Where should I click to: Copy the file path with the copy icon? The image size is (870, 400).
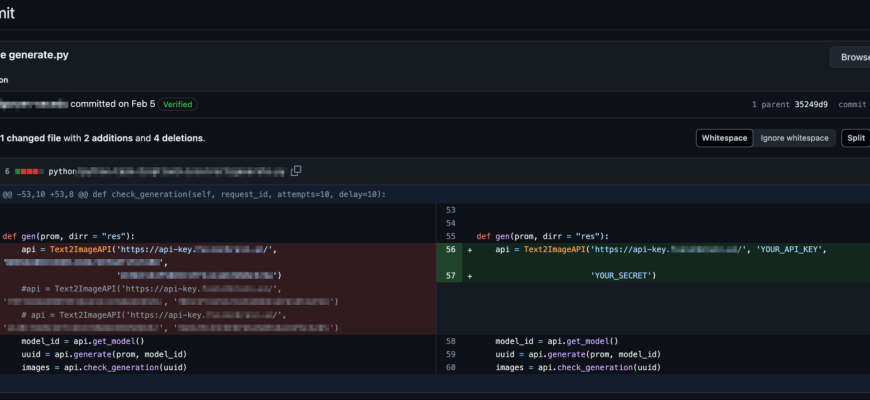pos(296,171)
